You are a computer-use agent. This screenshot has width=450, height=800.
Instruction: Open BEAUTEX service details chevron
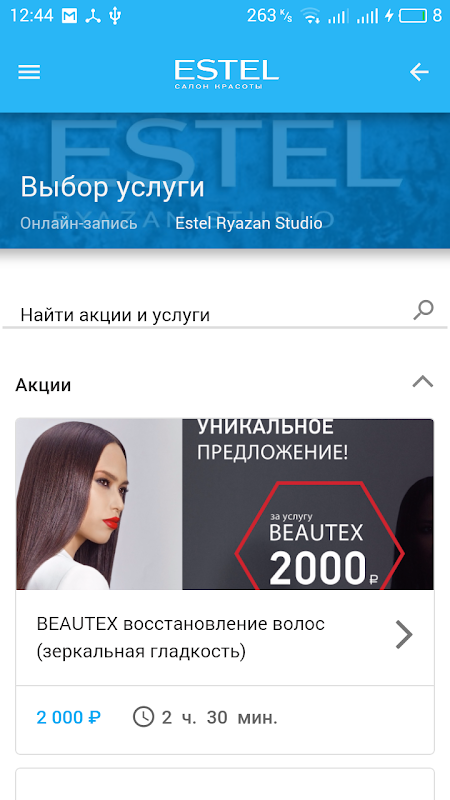(x=404, y=636)
